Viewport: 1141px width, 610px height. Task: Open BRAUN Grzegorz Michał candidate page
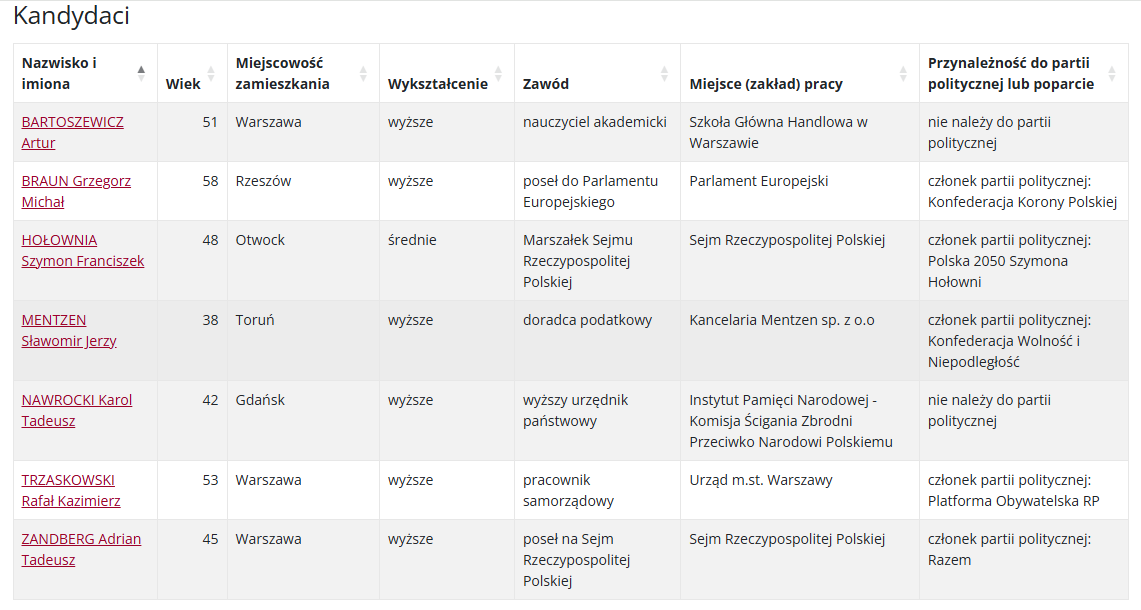76,191
